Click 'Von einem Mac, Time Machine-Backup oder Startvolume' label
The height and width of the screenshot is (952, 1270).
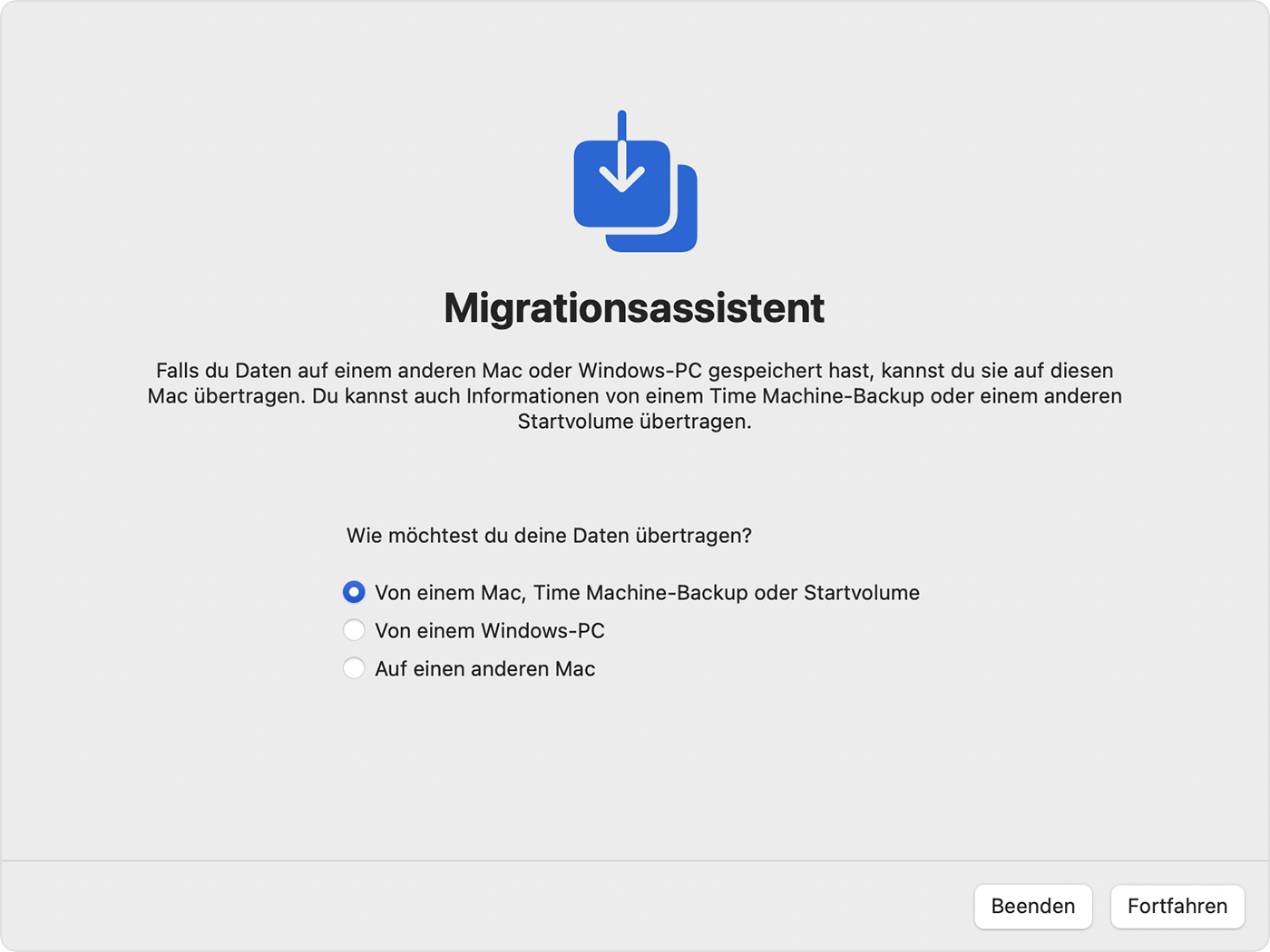pos(647,593)
